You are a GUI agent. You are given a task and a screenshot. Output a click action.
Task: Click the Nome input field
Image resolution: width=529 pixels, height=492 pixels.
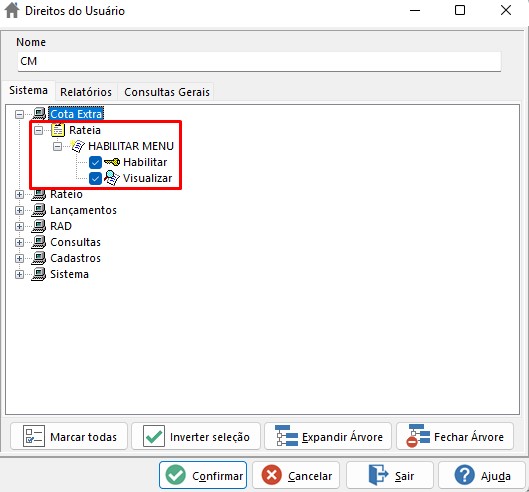click(259, 61)
